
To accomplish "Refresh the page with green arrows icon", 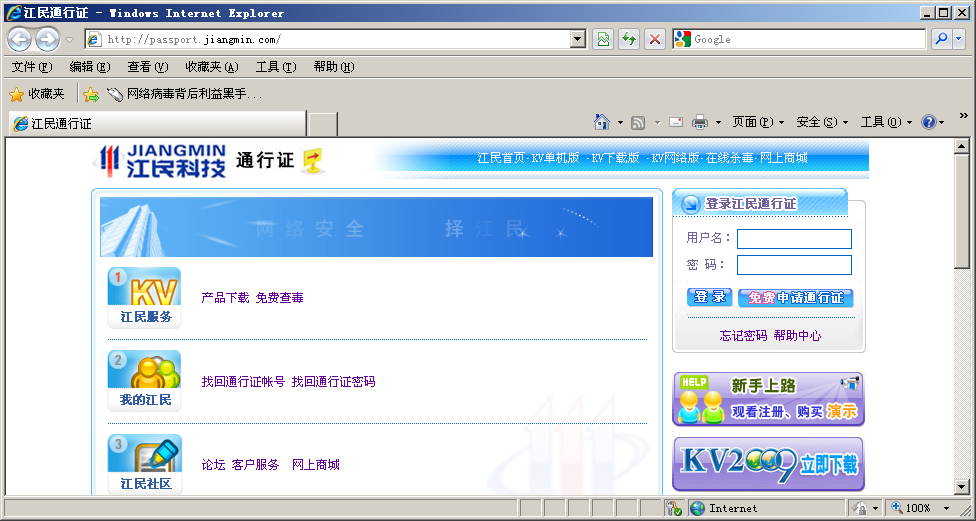I will (629, 39).
